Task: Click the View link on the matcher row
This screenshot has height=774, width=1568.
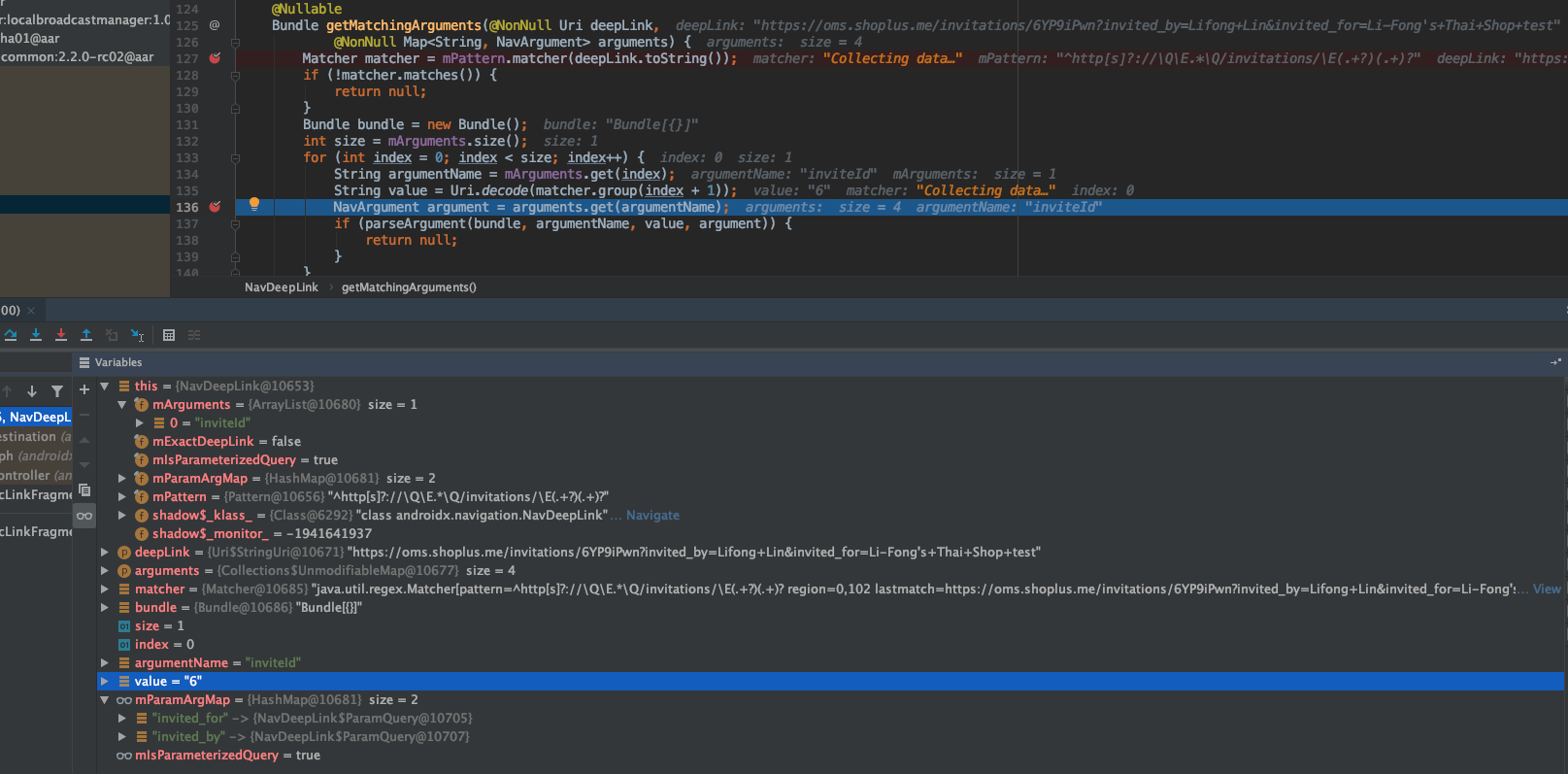Action: click(x=1547, y=589)
